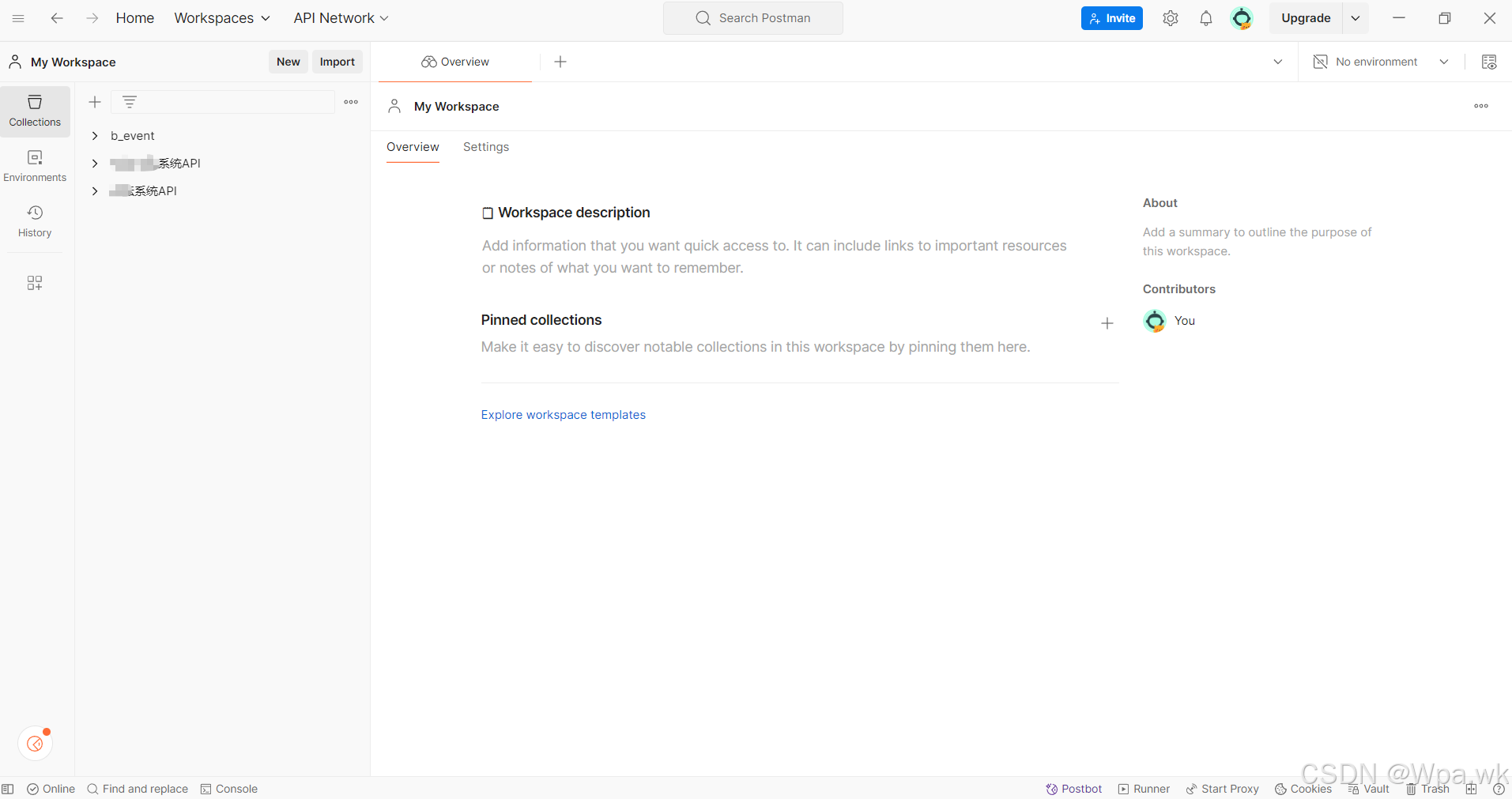Click the Invite button
Screen dimensions: 1512x799
pos(1112,18)
